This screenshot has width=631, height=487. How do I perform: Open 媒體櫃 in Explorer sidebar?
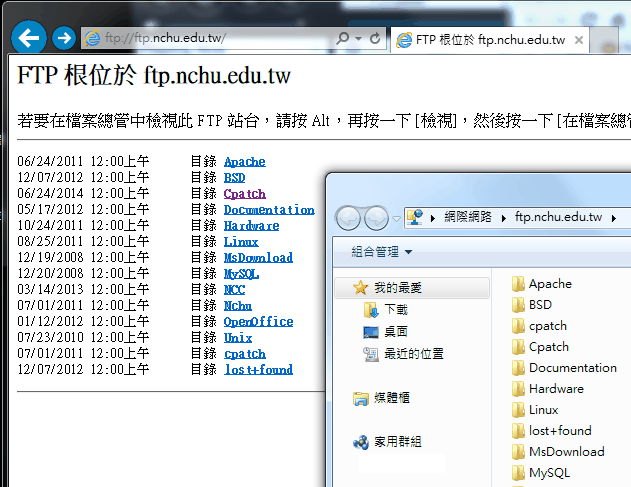coord(392,398)
